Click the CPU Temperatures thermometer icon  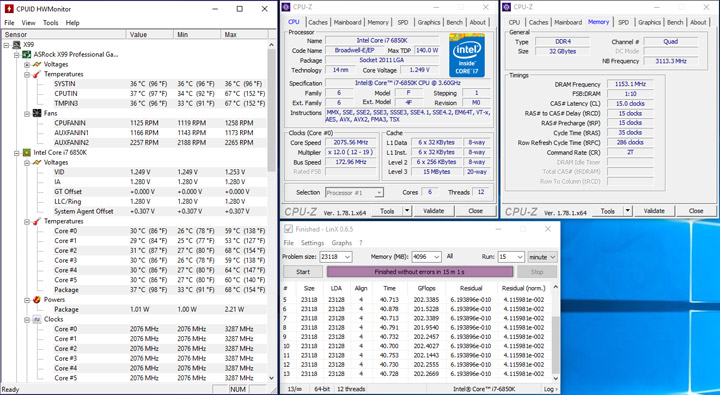[37, 221]
